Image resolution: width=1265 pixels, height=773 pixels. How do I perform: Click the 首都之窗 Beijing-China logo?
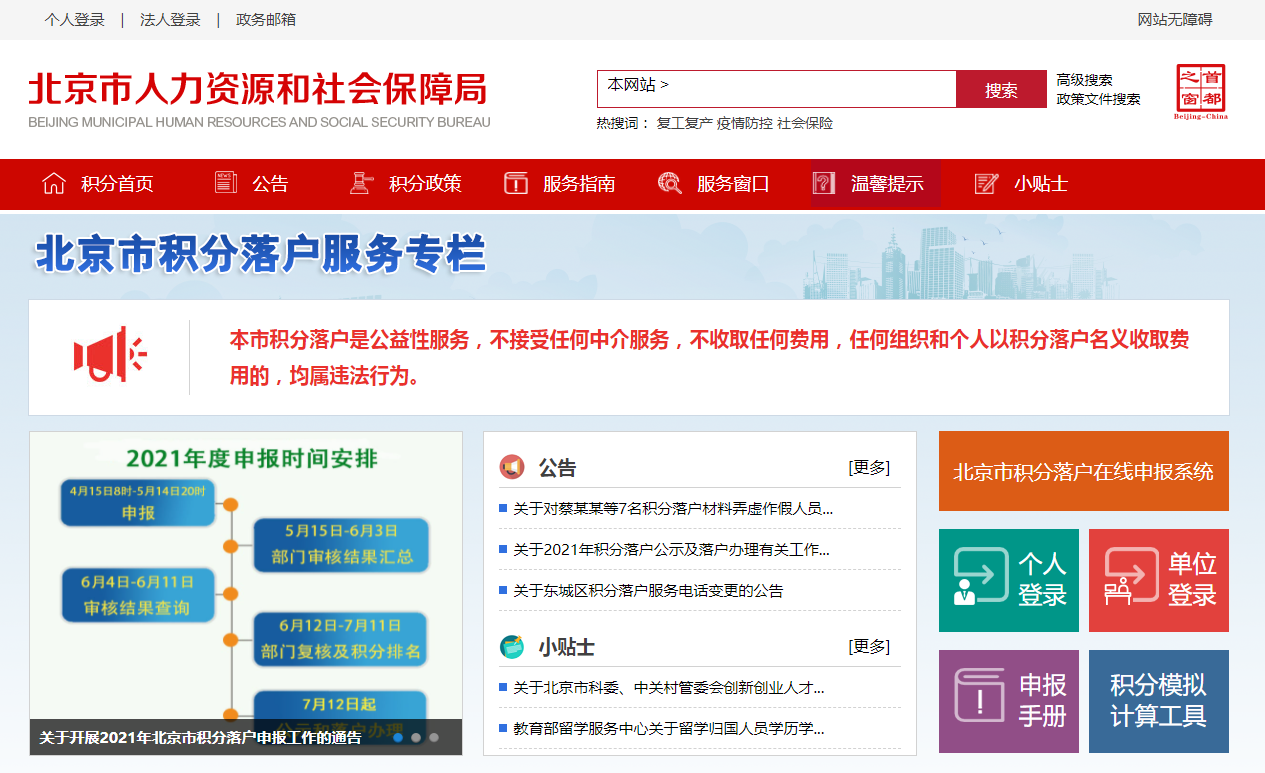coord(1201,92)
